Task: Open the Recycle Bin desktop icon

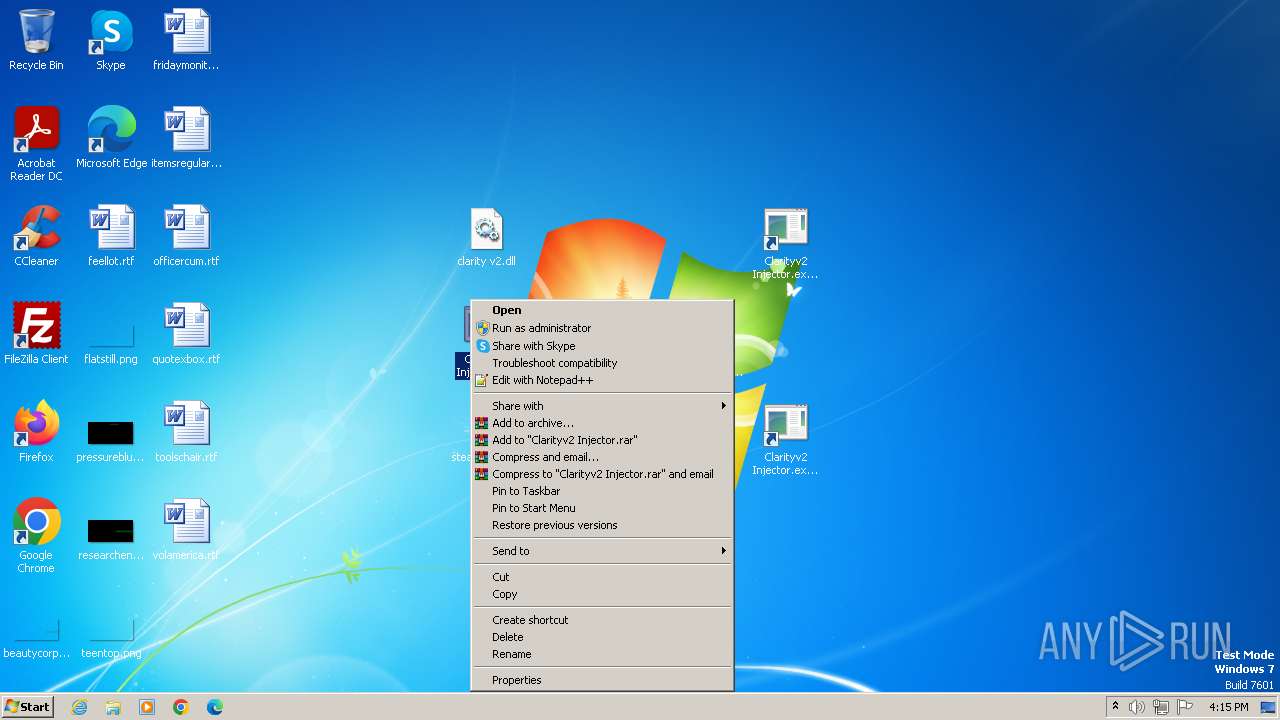Action: (36, 40)
